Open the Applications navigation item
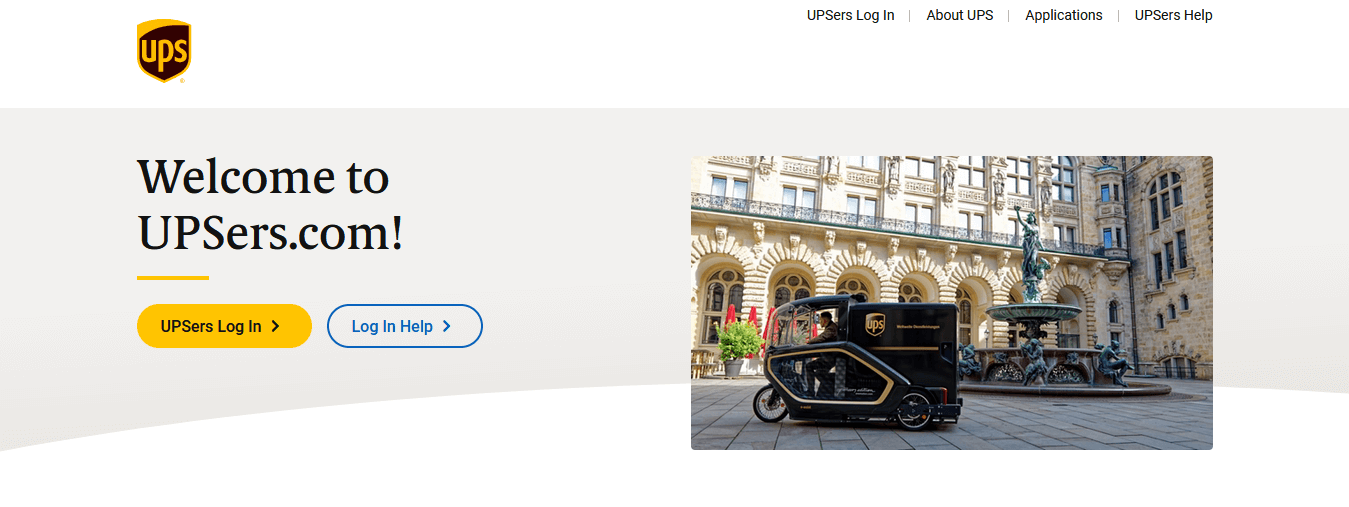This screenshot has height=507, width=1349. point(1064,15)
